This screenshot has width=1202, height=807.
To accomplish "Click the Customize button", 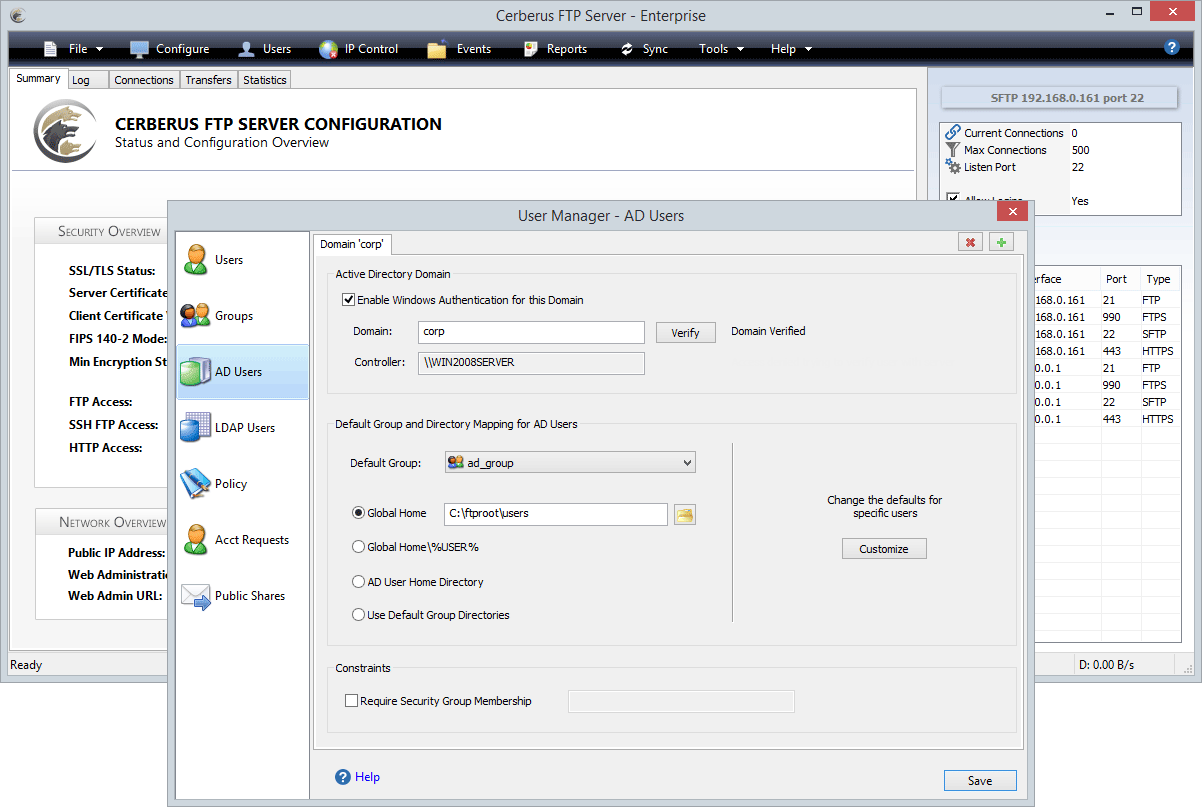I will tap(884, 549).
